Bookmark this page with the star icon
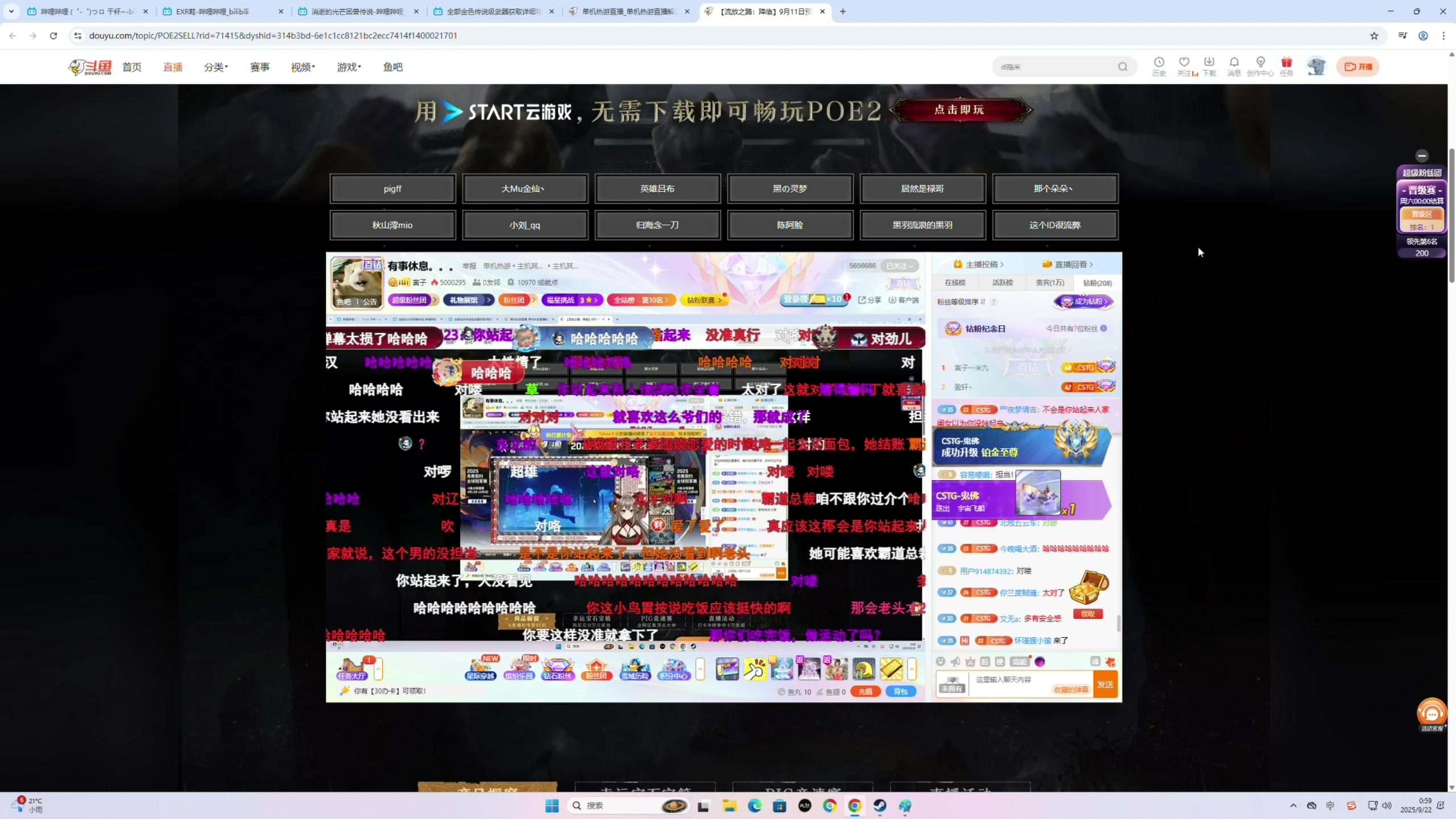Viewport: 1456px width, 819px height. tap(1374, 36)
